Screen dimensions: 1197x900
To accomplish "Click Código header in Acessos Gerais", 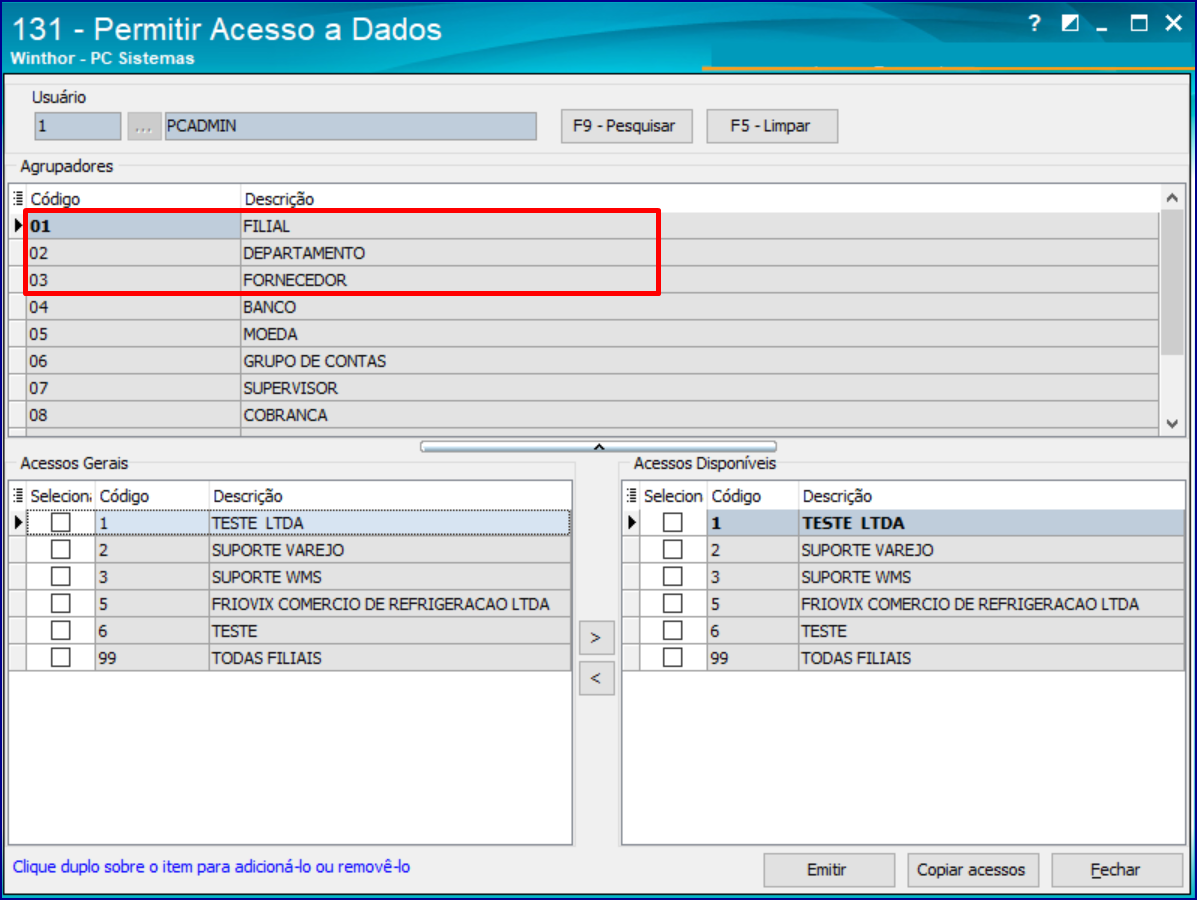I will (x=151, y=496).
